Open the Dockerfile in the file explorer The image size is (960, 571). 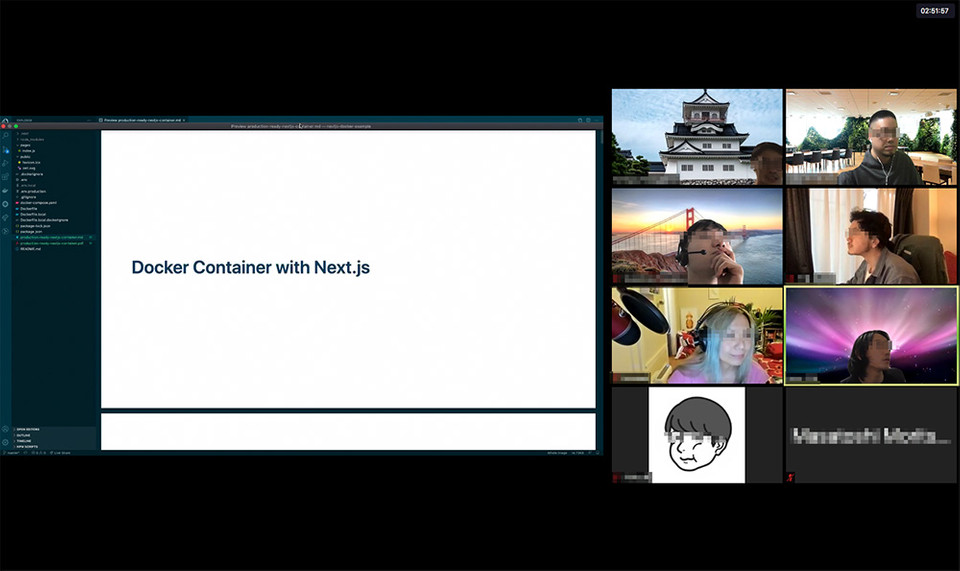[x=28, y=208]
